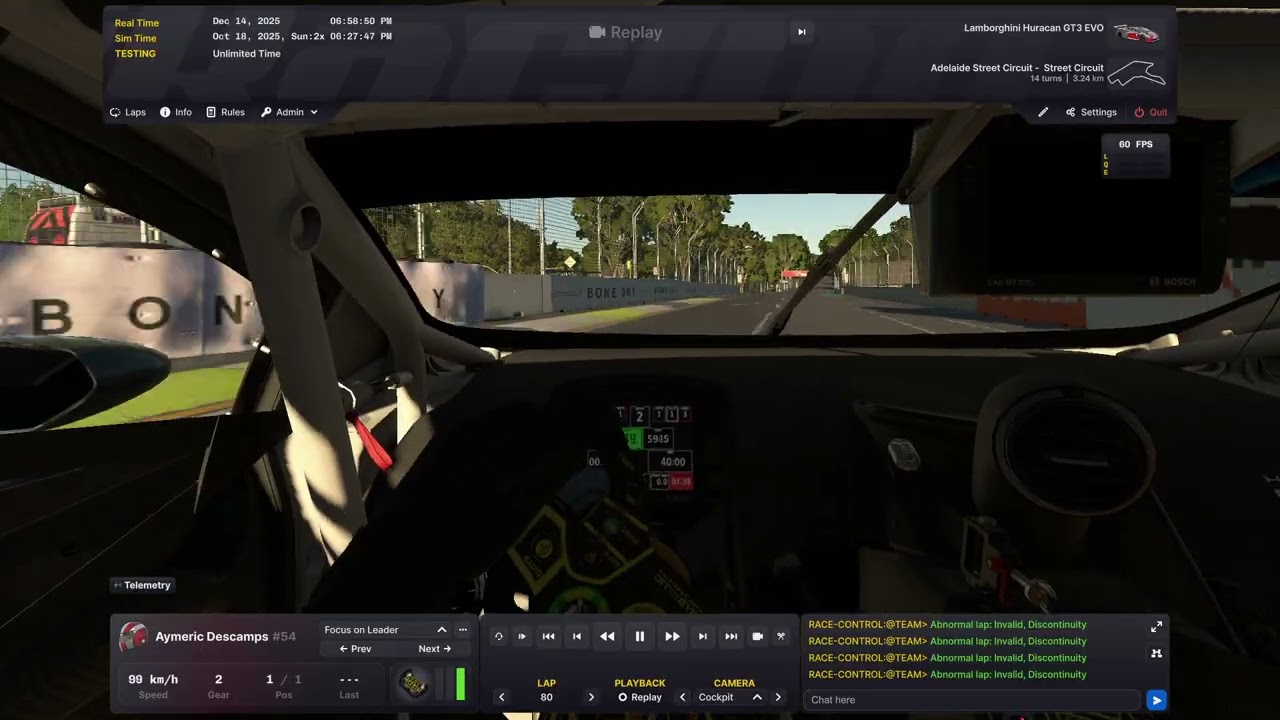
Task: Click the Chat here input field
Action: click(971, 700)
